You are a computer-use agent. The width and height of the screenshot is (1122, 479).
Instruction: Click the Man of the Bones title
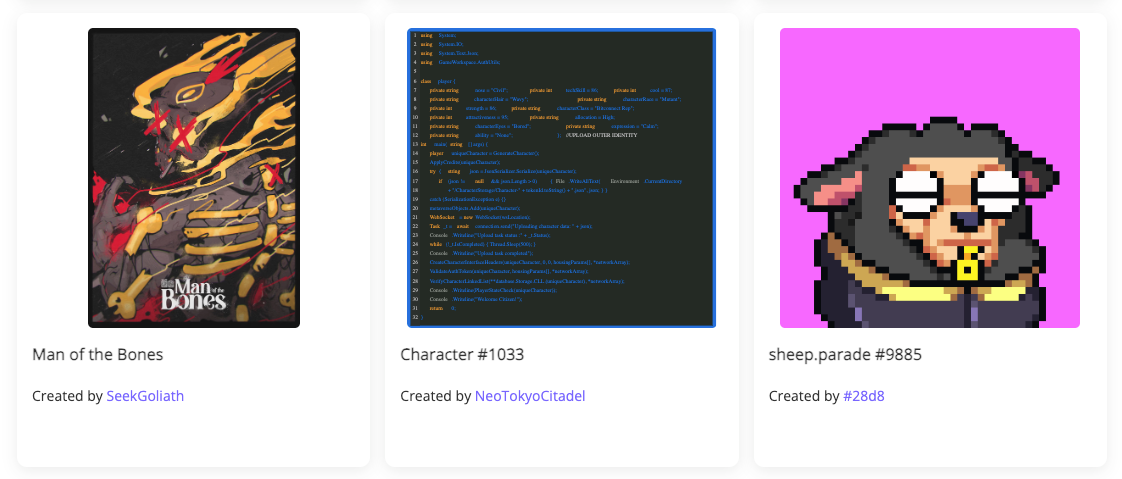coord(97,354)
